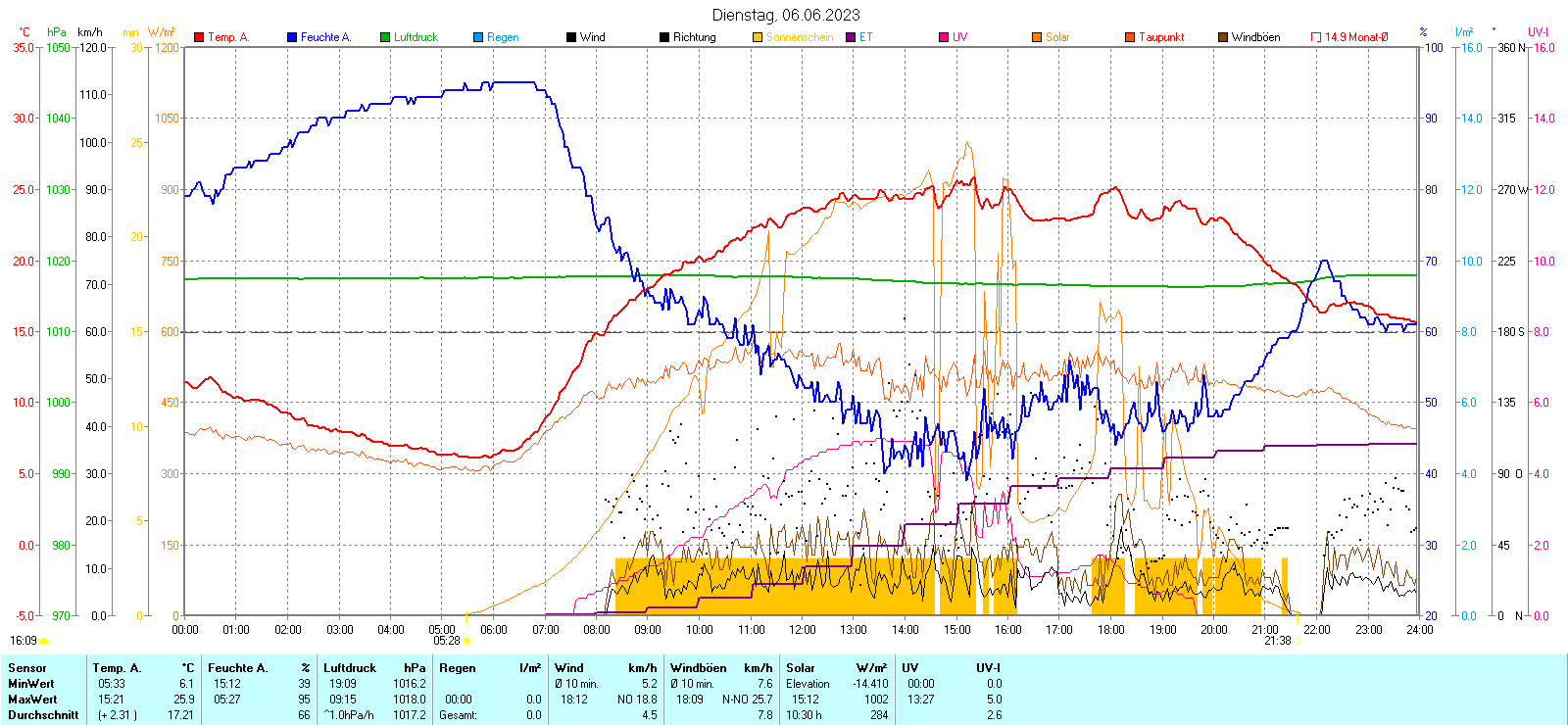Viewport: 1568px width, 725px height.
Task: Click the Durchschnitt row label
Action: (43, 715)
